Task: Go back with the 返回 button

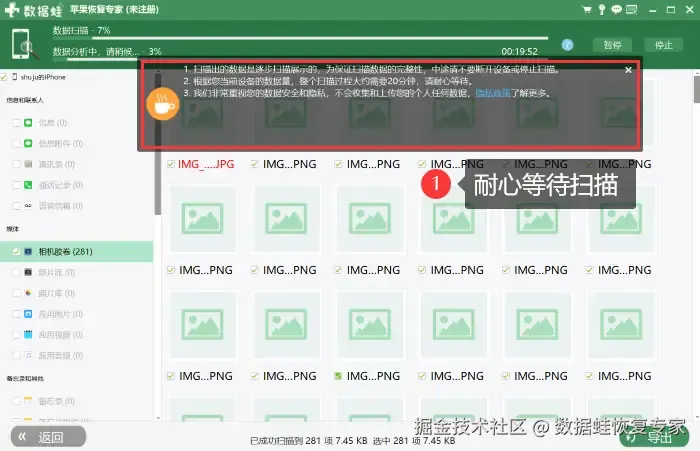Action: tap(48, 437)
